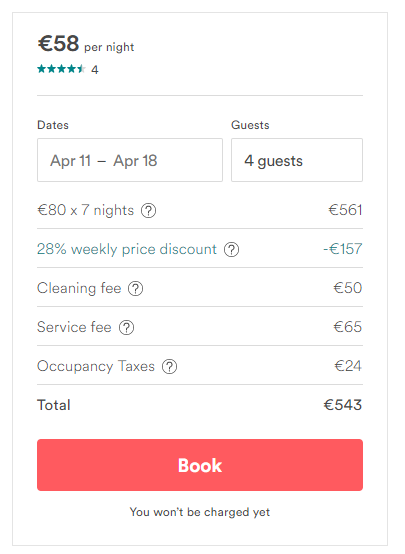Click the Occupancy Taxes question mark icon

tap(169, 367)
